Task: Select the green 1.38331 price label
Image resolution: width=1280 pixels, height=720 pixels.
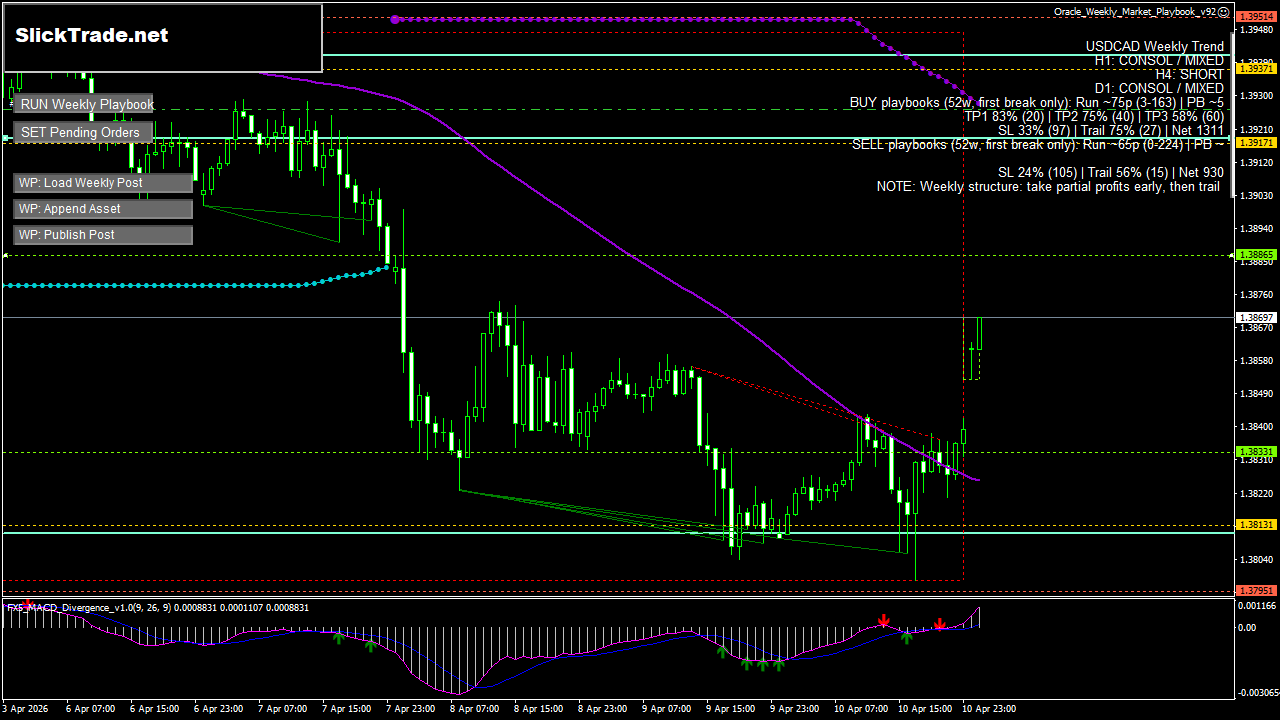Action: pyautogui.click(x=1257, y=452)
